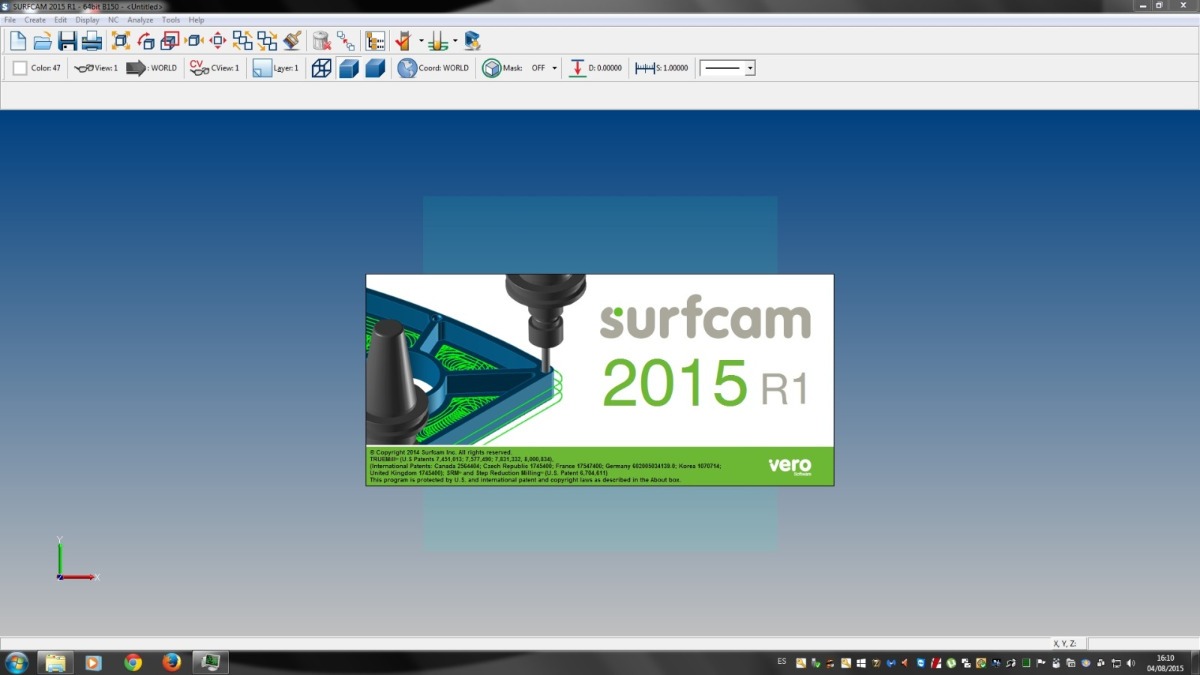Click the verify toolpath checkmark icon

[x=404, y=41]
